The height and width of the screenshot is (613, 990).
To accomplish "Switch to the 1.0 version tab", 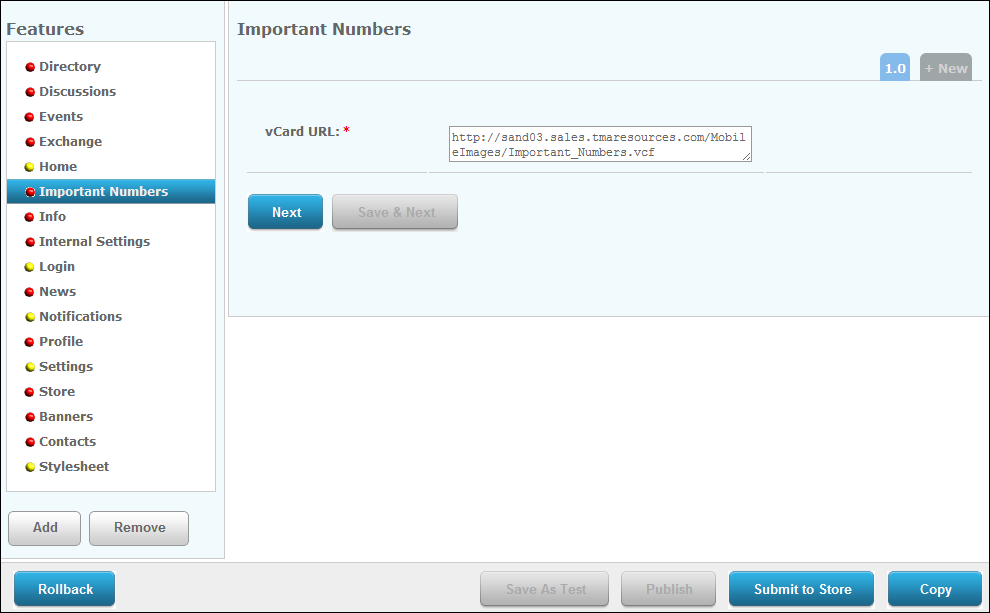I will pos(894,68).
